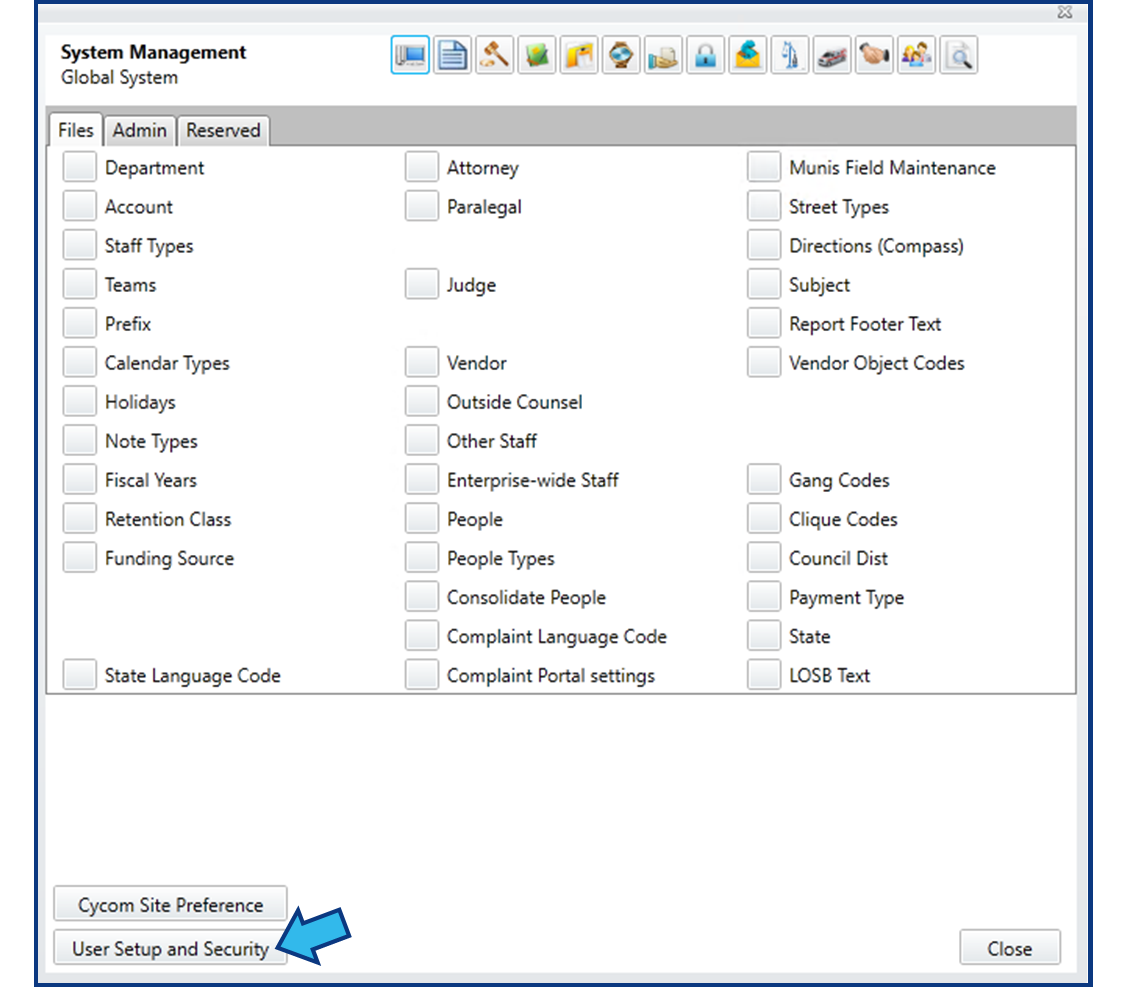This screenshot has height=988, width=1124.
Task: Click the square button beside Prefix
Action: (80, 323)
